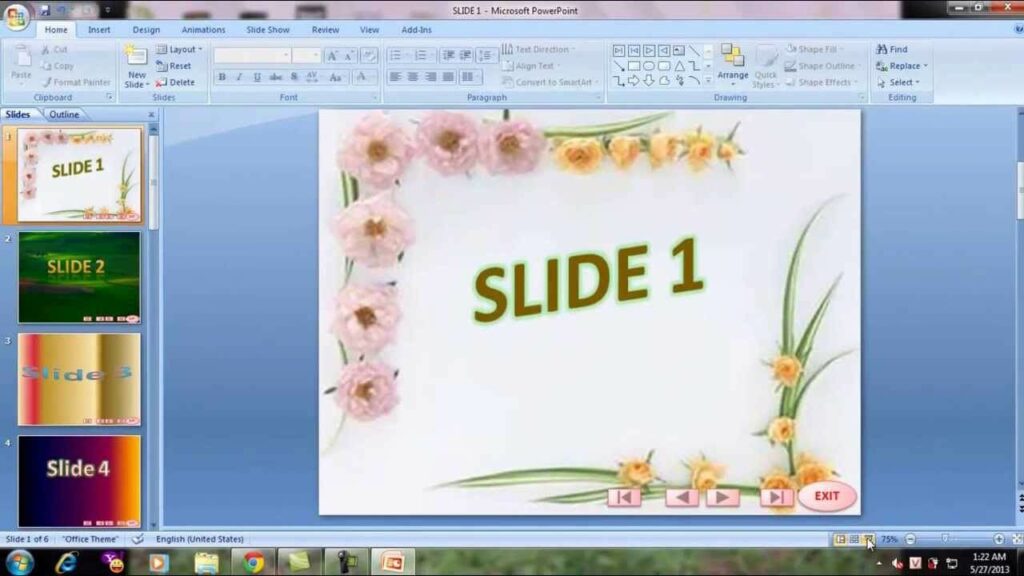
Task: Center the text
Action: (x=413, y=77)
